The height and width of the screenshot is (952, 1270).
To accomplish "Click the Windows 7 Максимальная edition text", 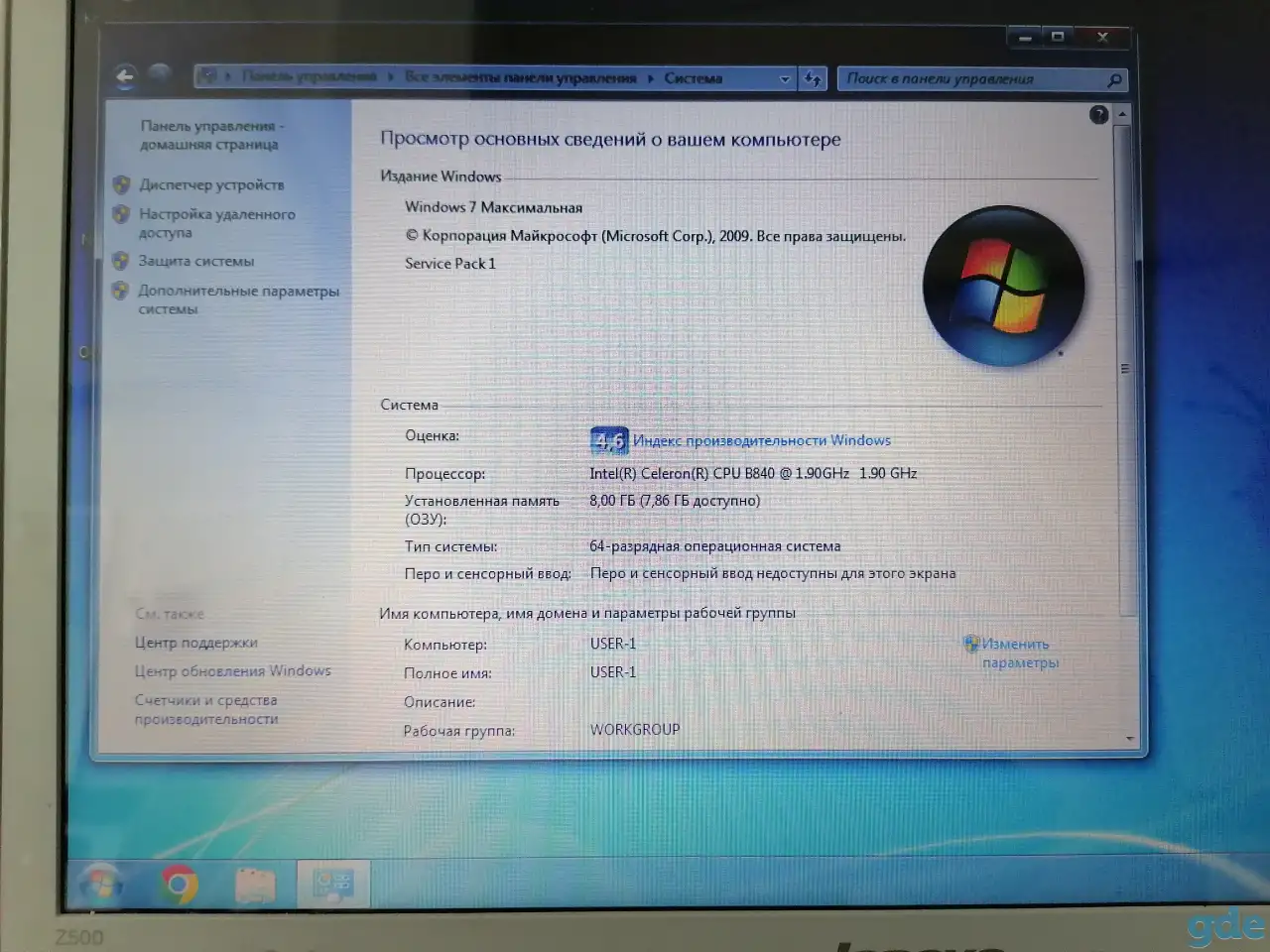I will [x=493, y=207].
